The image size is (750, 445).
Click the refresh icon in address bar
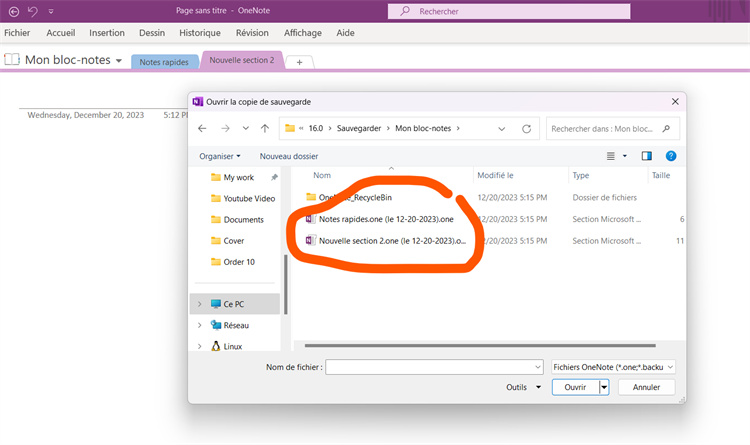click(x=527, y=129)
